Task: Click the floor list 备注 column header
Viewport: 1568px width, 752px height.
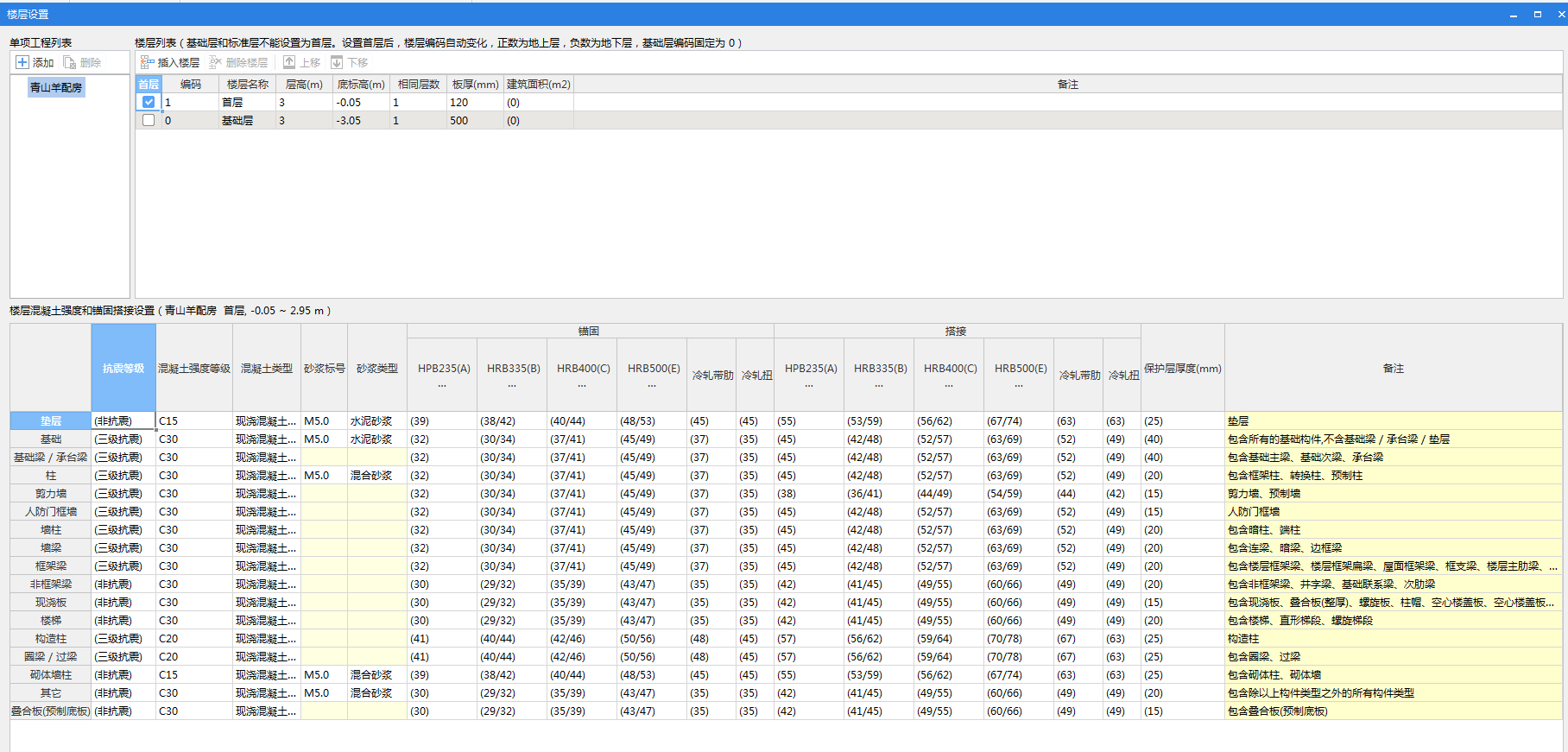Action: pos(1068,84)
